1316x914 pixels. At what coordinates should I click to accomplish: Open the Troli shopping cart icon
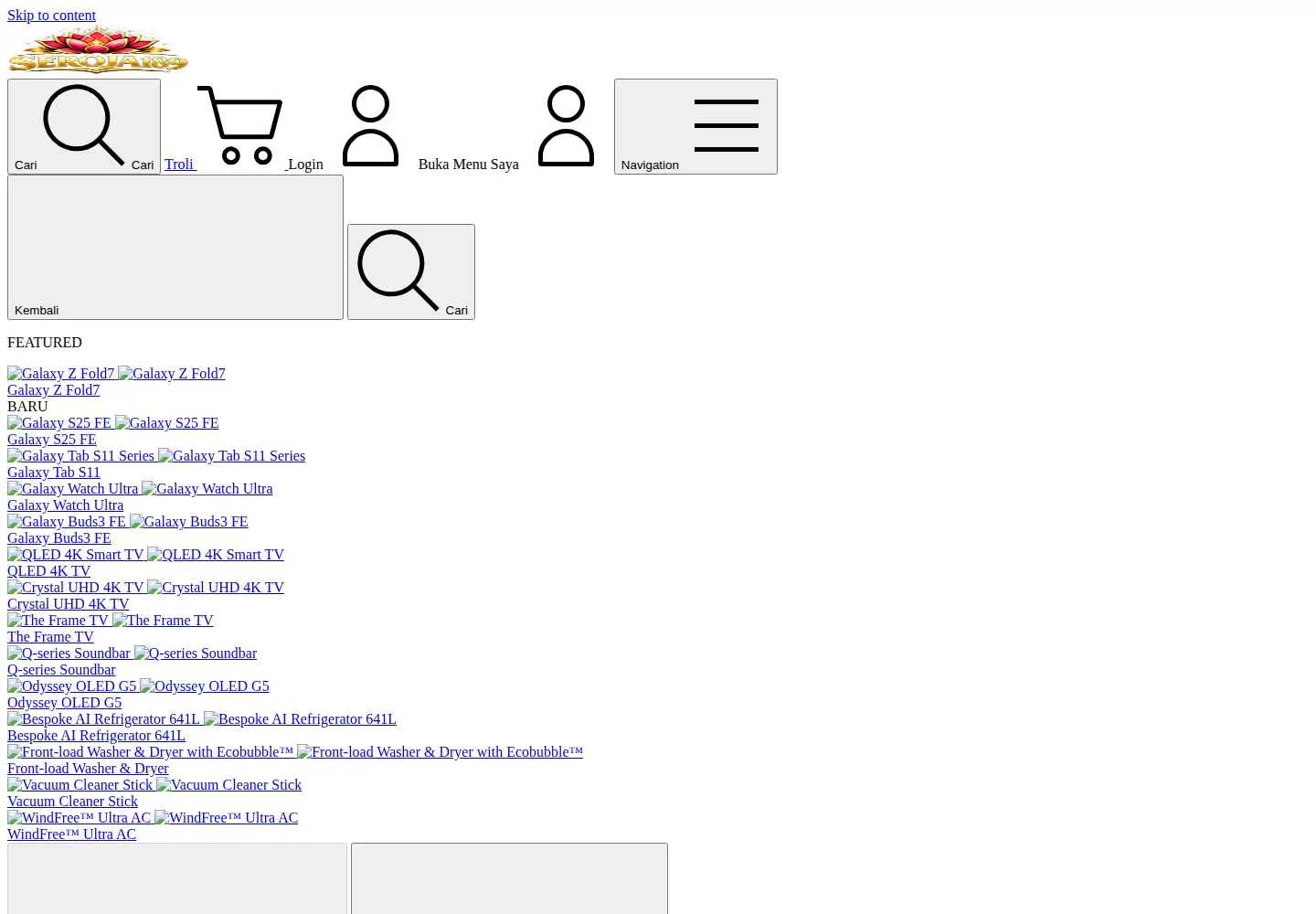click(239, 126)
